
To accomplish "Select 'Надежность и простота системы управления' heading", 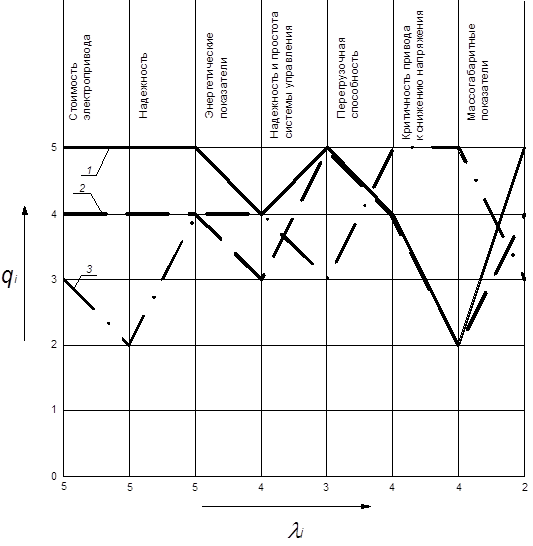I will click(x=281, y=75).
